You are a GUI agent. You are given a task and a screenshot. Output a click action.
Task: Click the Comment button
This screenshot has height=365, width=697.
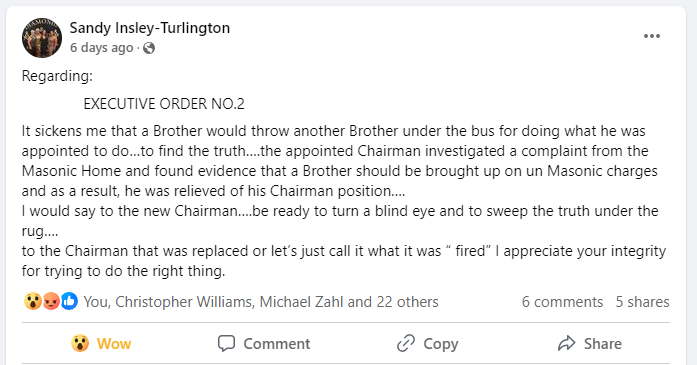(x=264, y=343)
